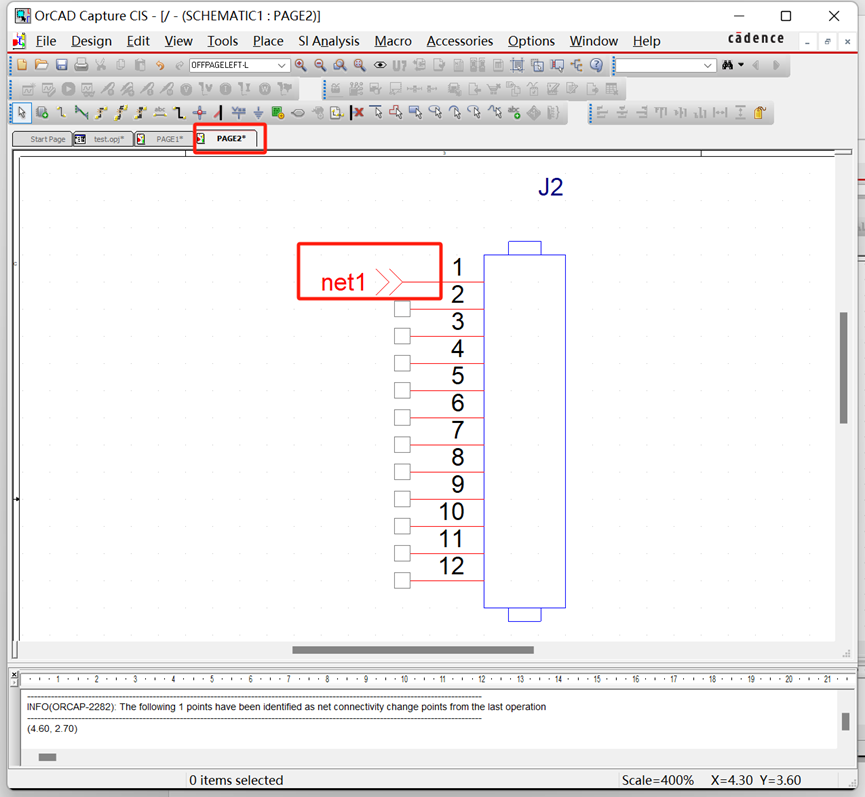Zoom in using the Zoom In icon
865x797 pixels.
301,64
